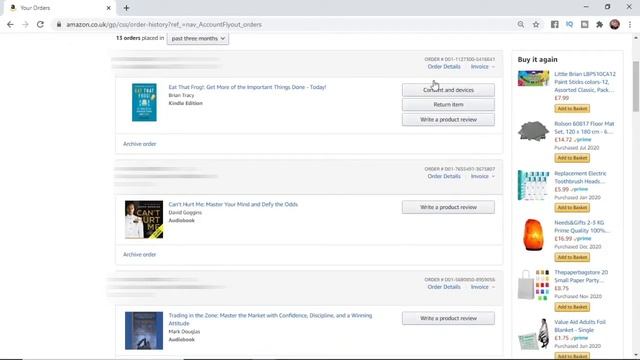640x360 pixels.
Task: Click the page vertical scrollbar thumb
Action: click(x=636, y=86)
